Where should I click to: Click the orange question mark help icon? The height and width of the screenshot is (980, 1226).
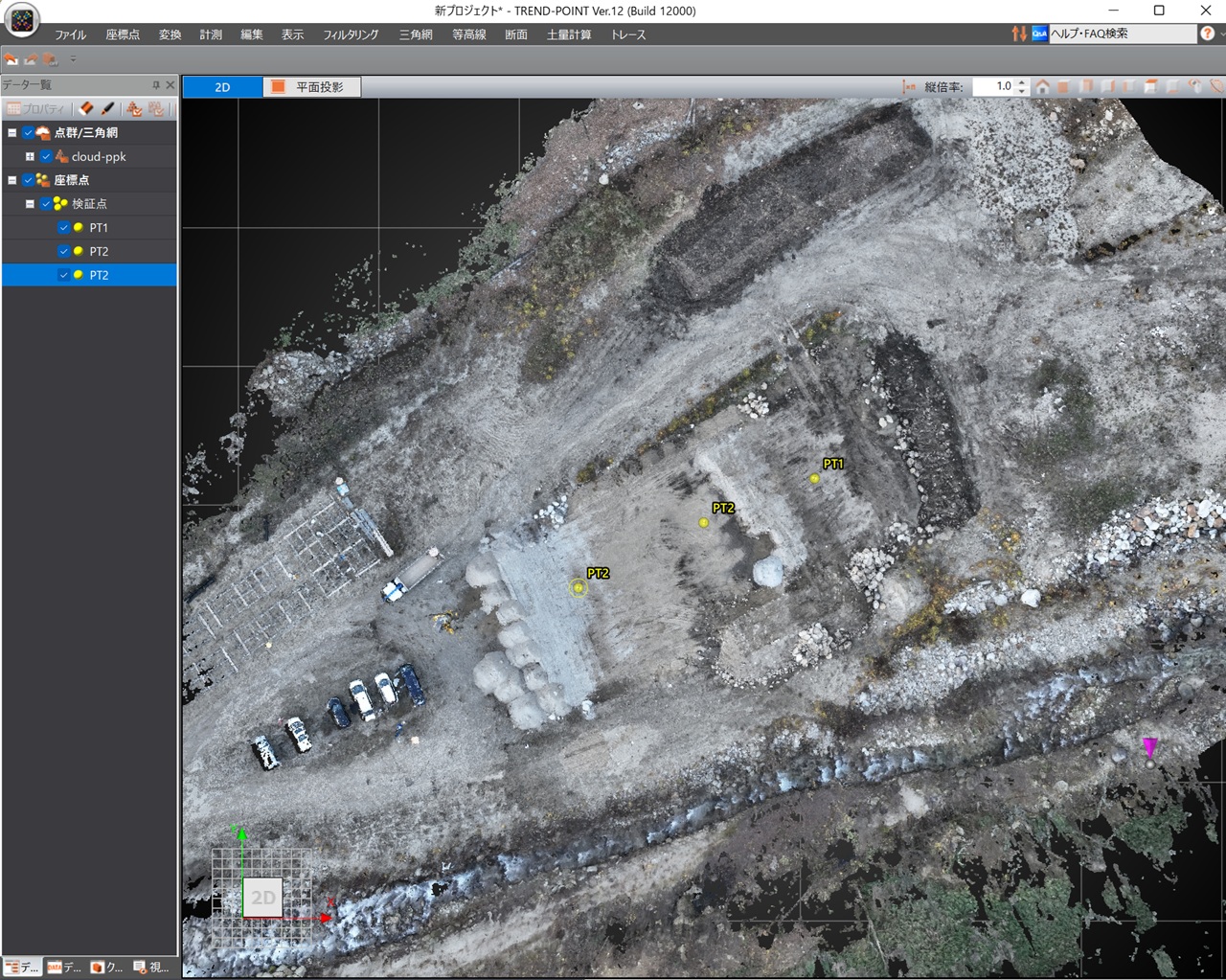click(x=1207, y=34)
